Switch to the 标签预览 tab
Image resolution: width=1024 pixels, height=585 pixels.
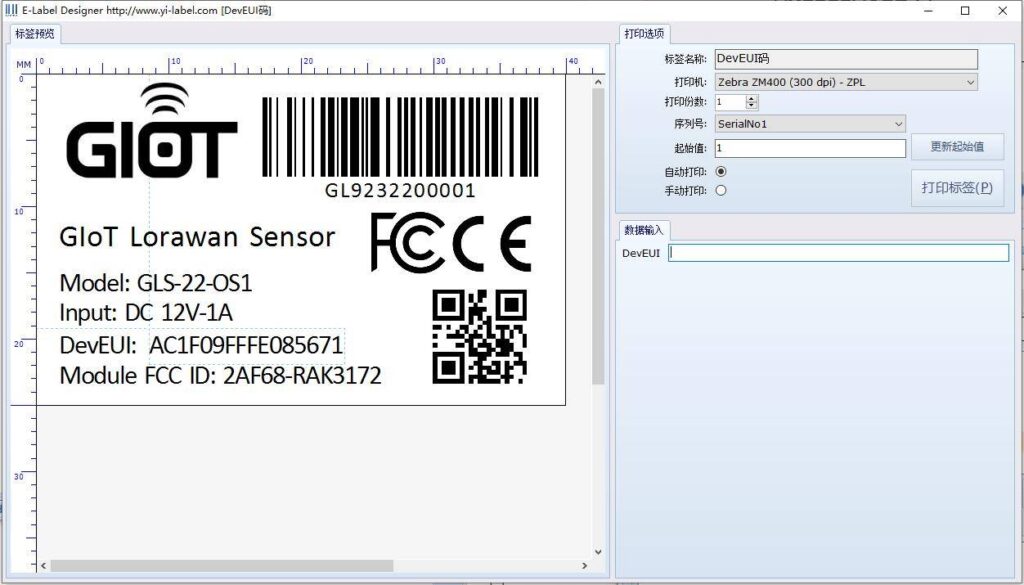35,34
